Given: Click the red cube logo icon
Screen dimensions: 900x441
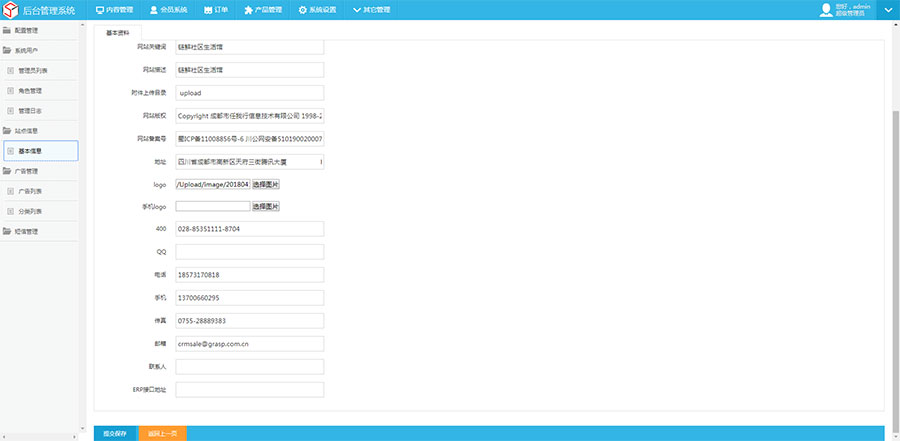Looking at the screenshot, I should (10, 10).
